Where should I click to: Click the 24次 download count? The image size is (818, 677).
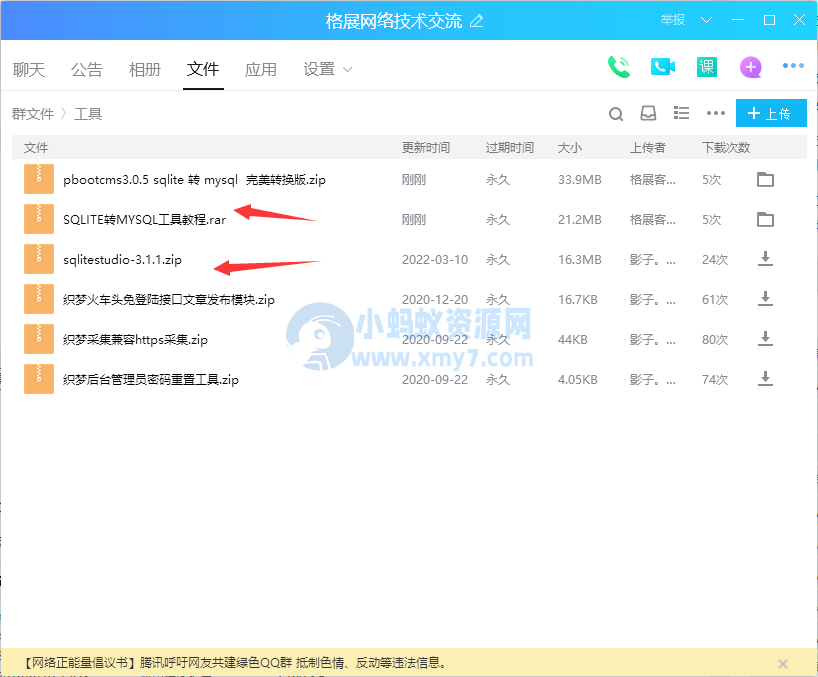coord(715,260)
